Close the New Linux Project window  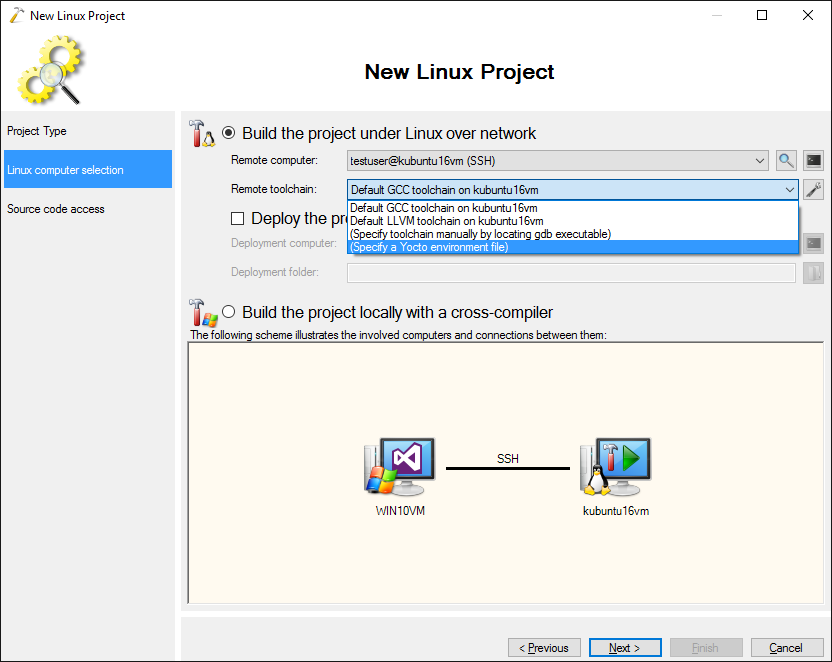pyautogui.click(x=808, y=15)
